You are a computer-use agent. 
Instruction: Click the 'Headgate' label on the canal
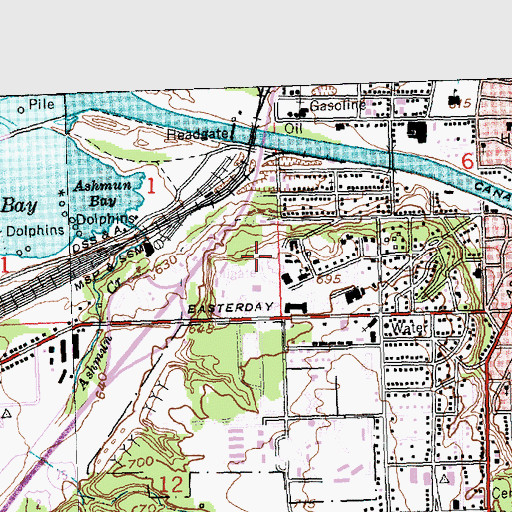197,134
